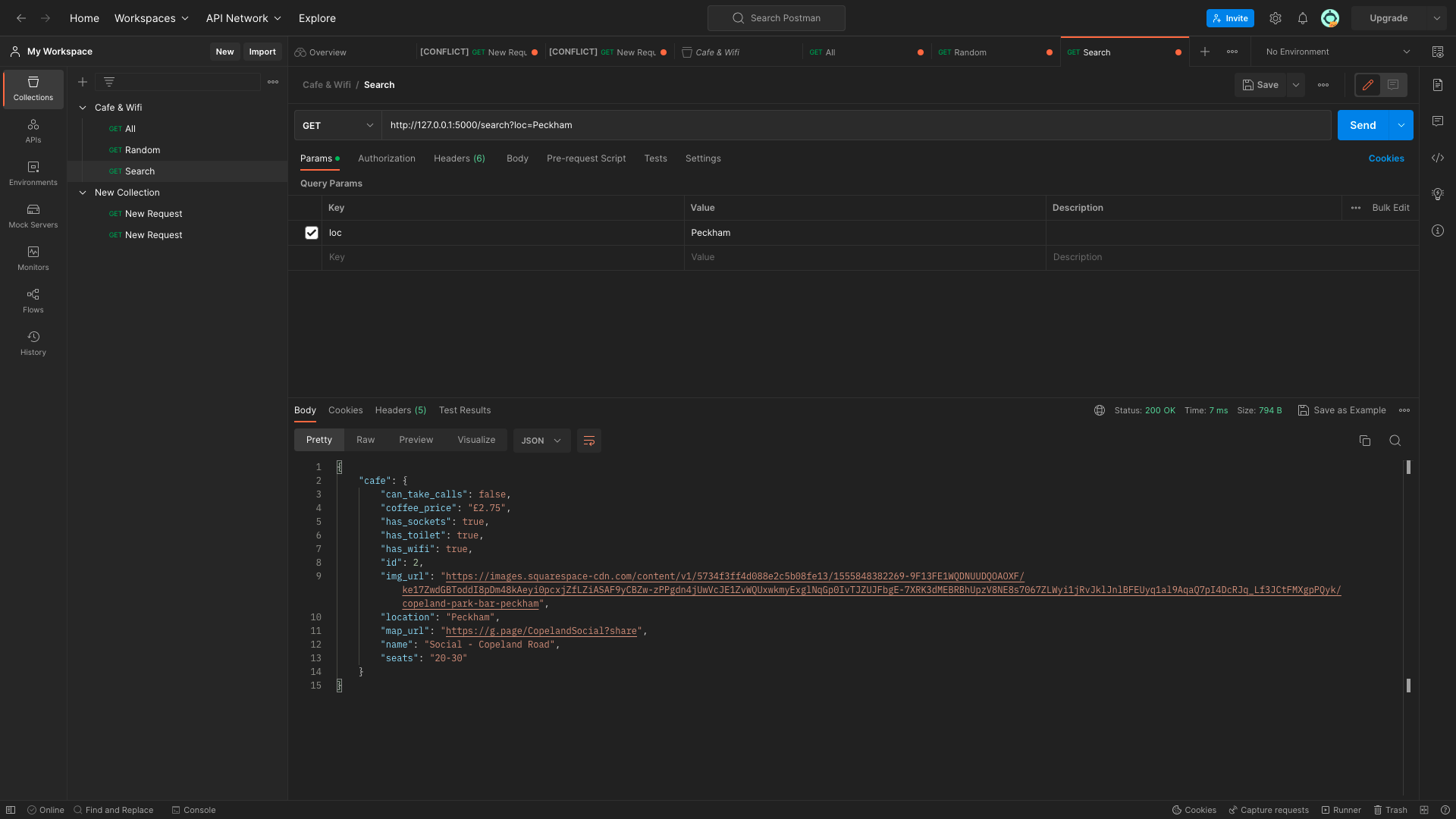Open the Monitors sidebar panel

(33, 259)
